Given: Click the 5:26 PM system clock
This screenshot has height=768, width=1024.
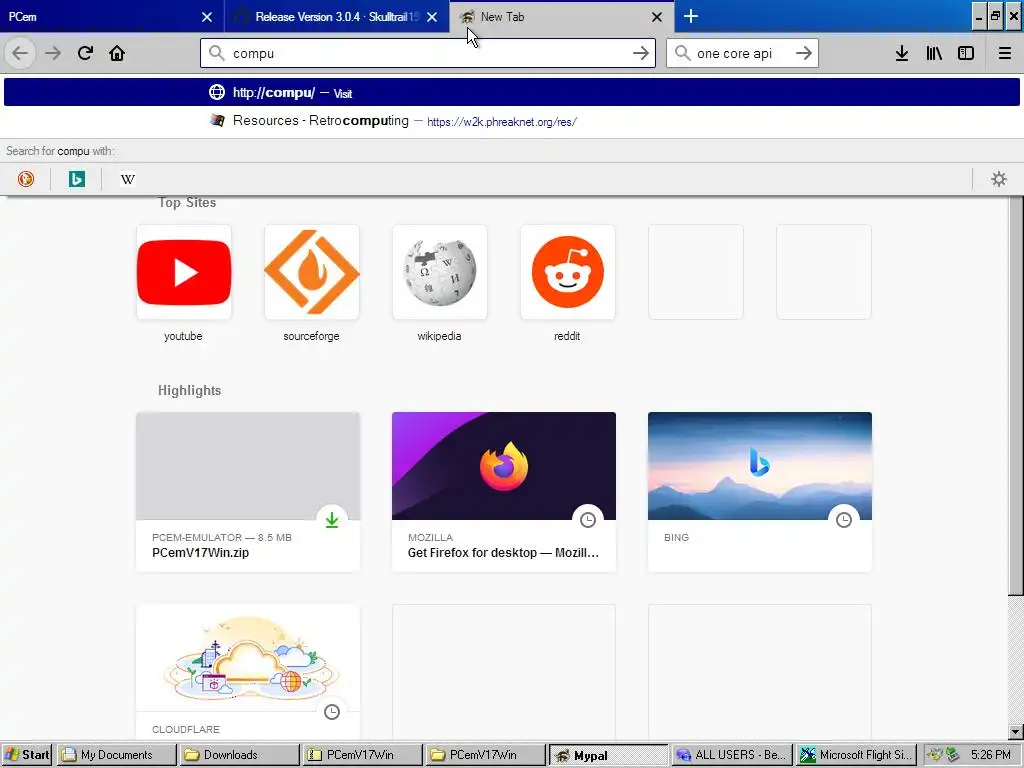Looking at the screenshot, I should [x=990, y=755].
